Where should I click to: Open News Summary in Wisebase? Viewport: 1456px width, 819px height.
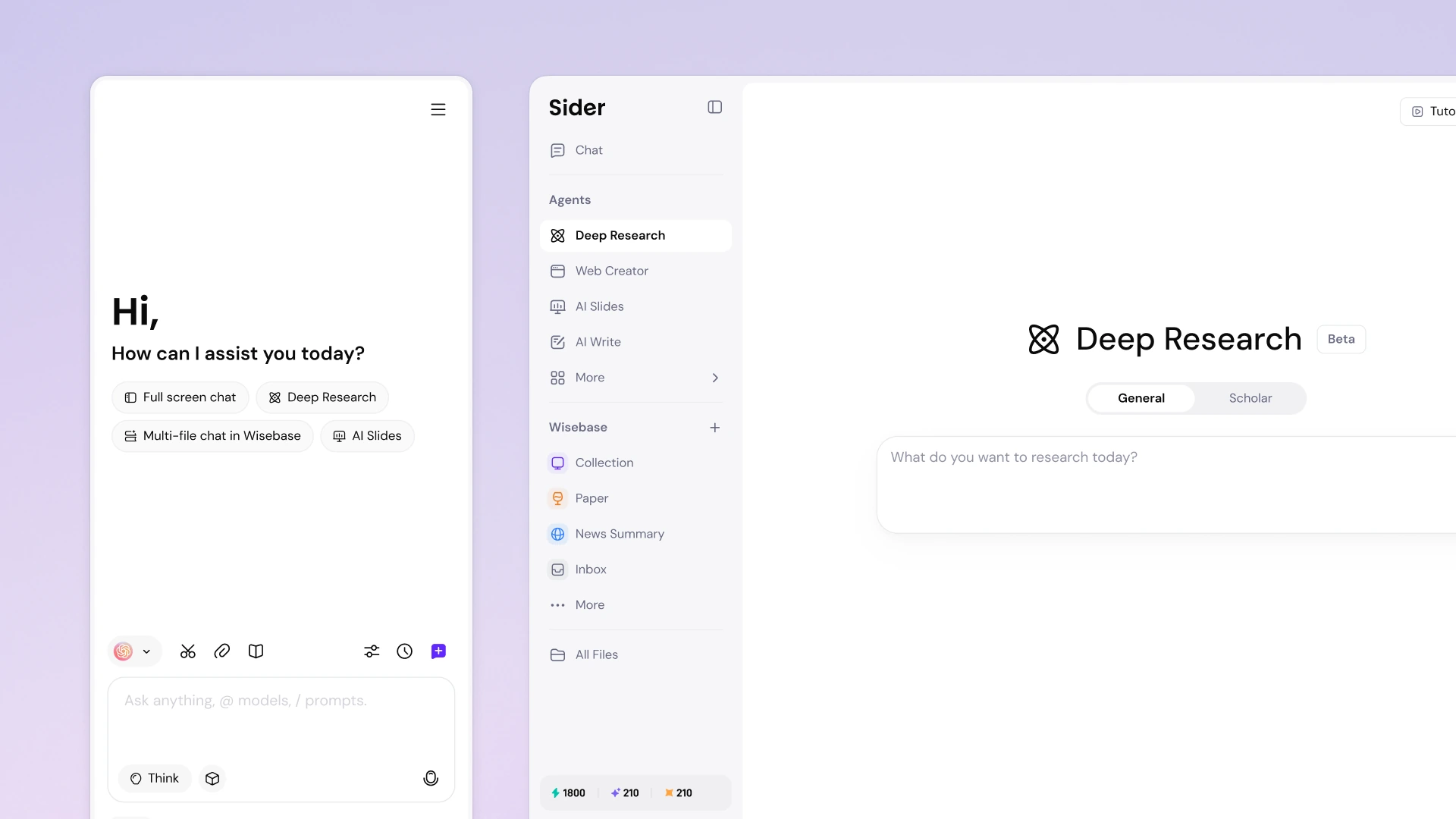(635, 534)
